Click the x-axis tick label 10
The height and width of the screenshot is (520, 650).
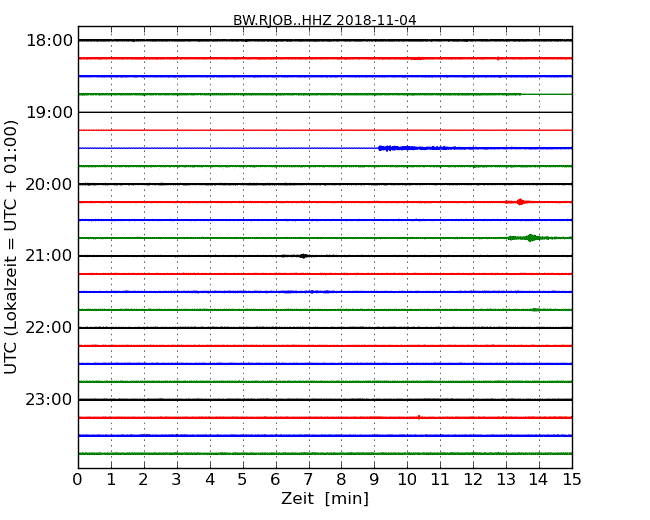click(x=407, y=480)
